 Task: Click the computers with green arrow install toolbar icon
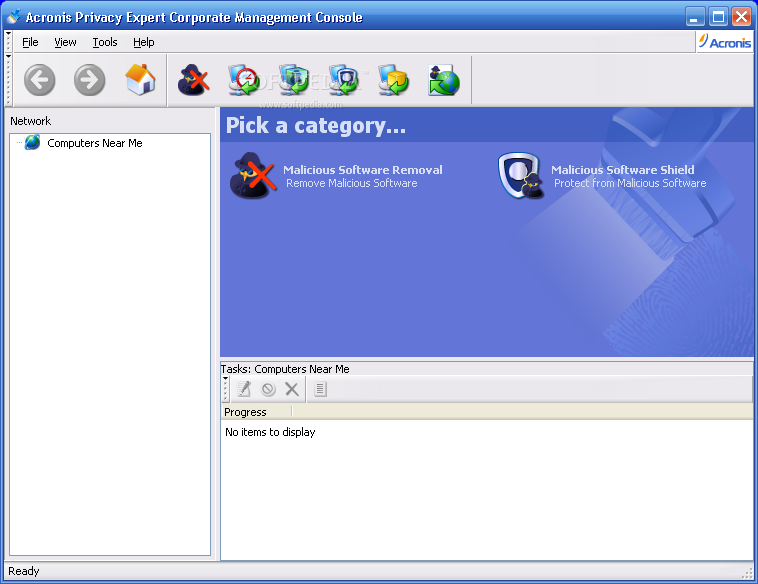[x=294, y=80]
